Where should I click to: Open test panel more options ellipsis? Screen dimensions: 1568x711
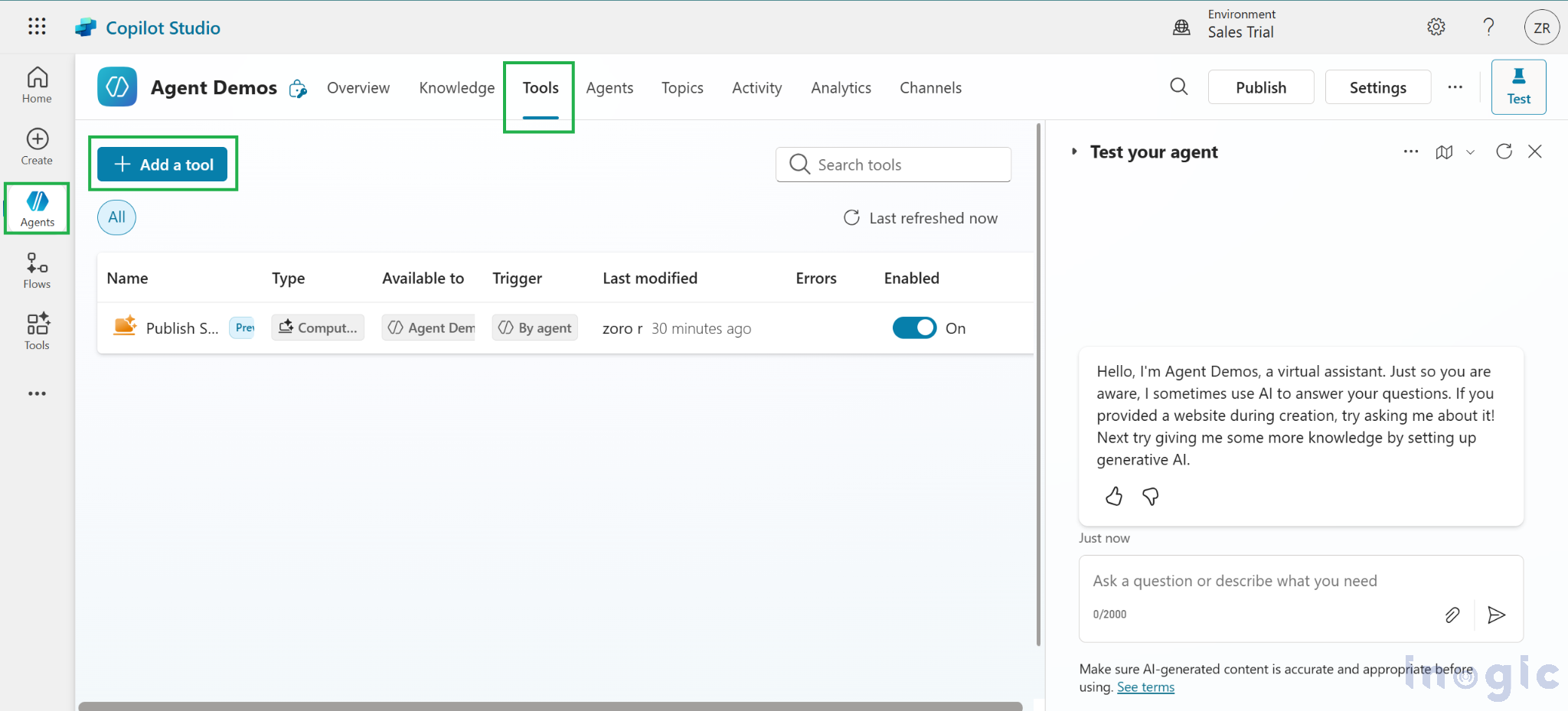point(1411,152)
